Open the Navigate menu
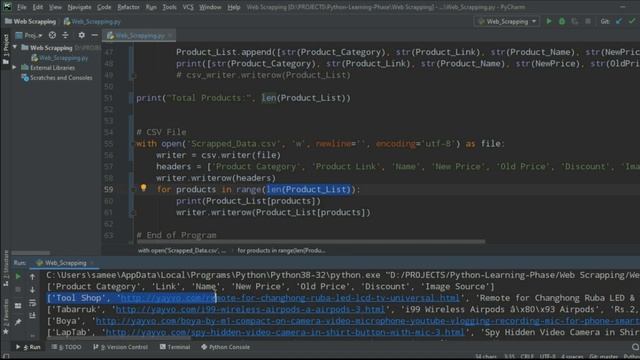 (x=79, y=7)
